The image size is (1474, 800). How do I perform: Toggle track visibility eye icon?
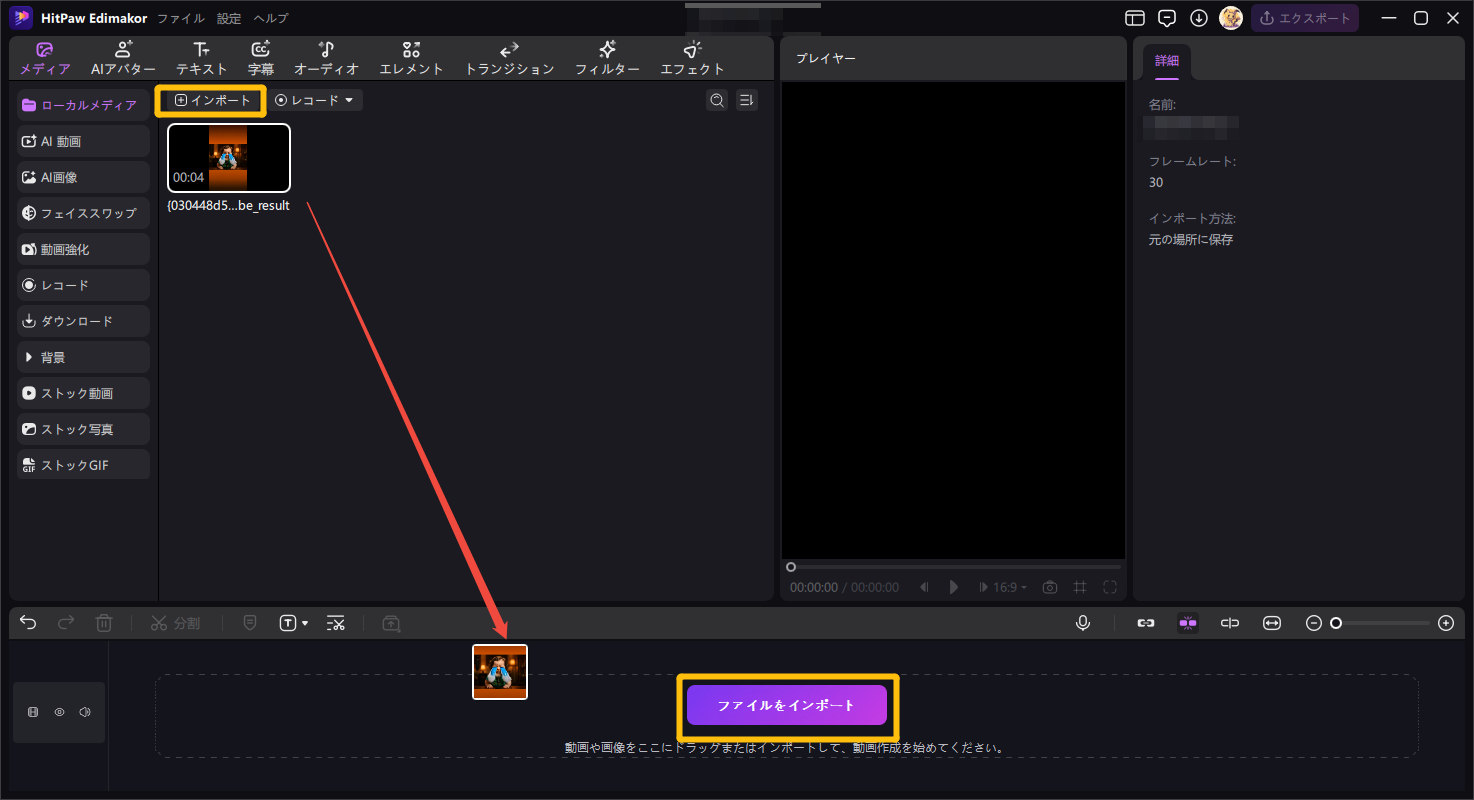(59, 712)
